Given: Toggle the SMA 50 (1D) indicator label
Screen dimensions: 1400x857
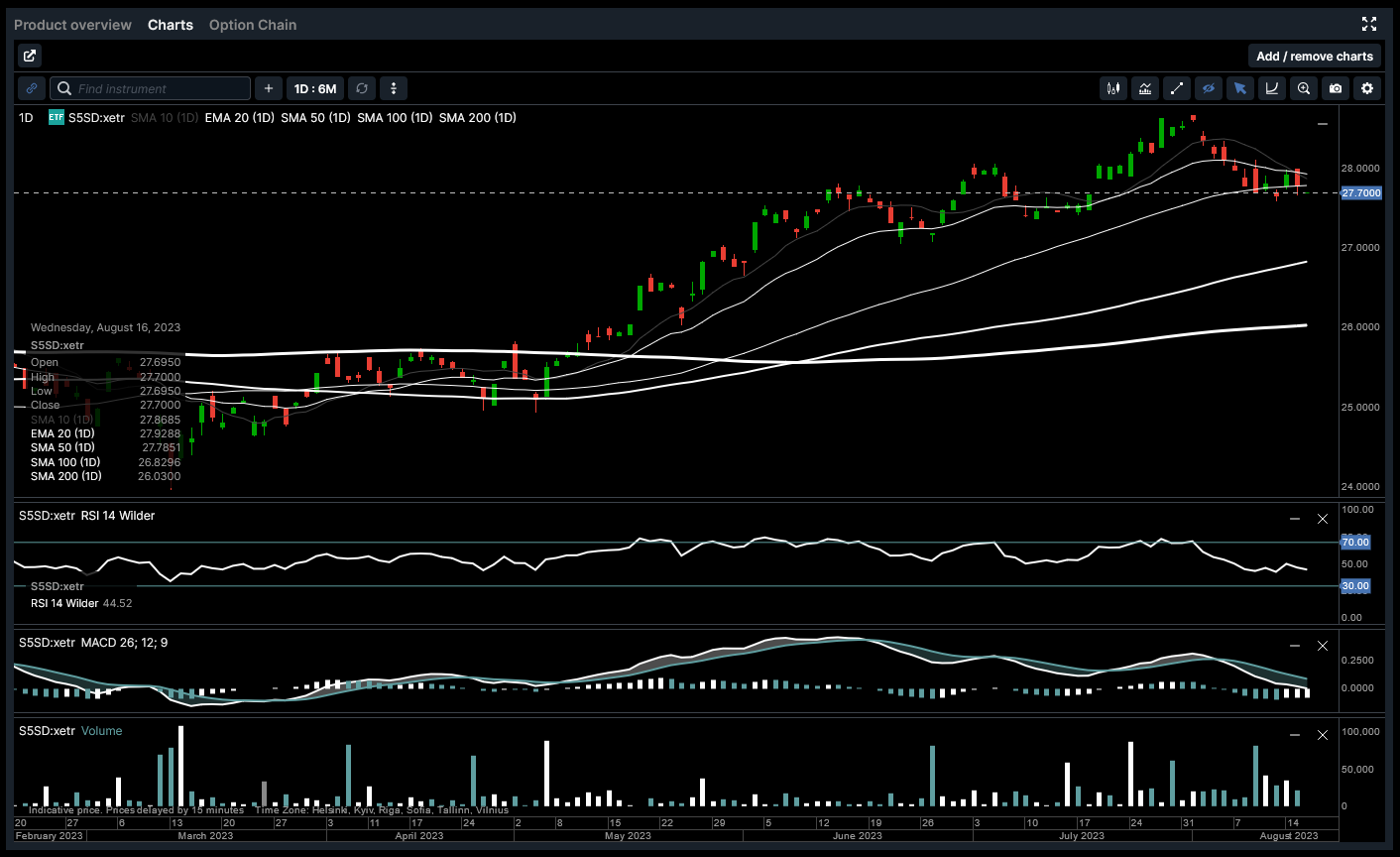Looking at the screenshot, I should 315,118.
